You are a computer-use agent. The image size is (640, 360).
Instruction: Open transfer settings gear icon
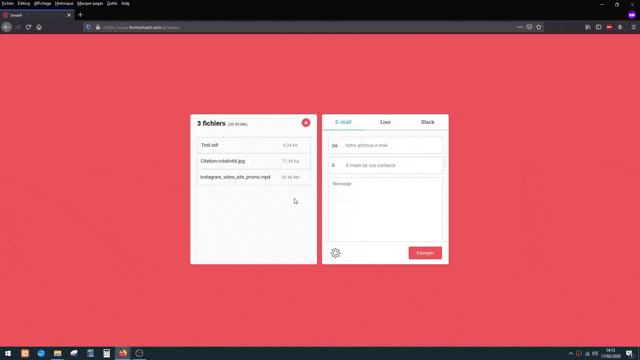click(335, 253)
